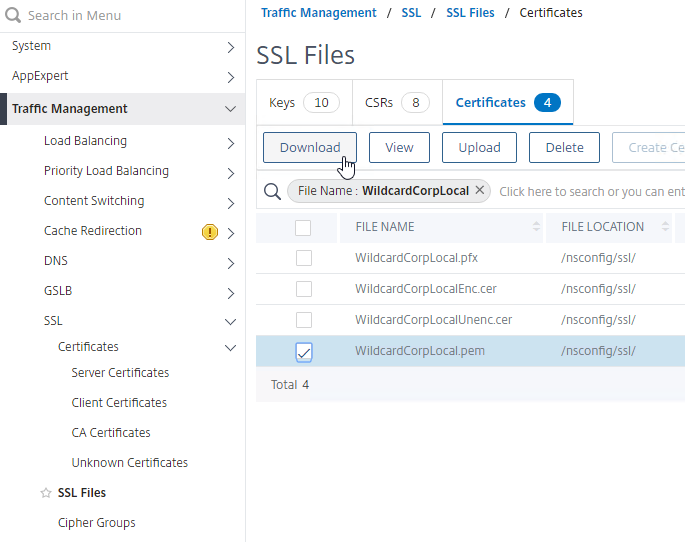Check the WildcardCorpLocal.pfx row checkbox
The image size is (685, 542).
coord(303,258)
